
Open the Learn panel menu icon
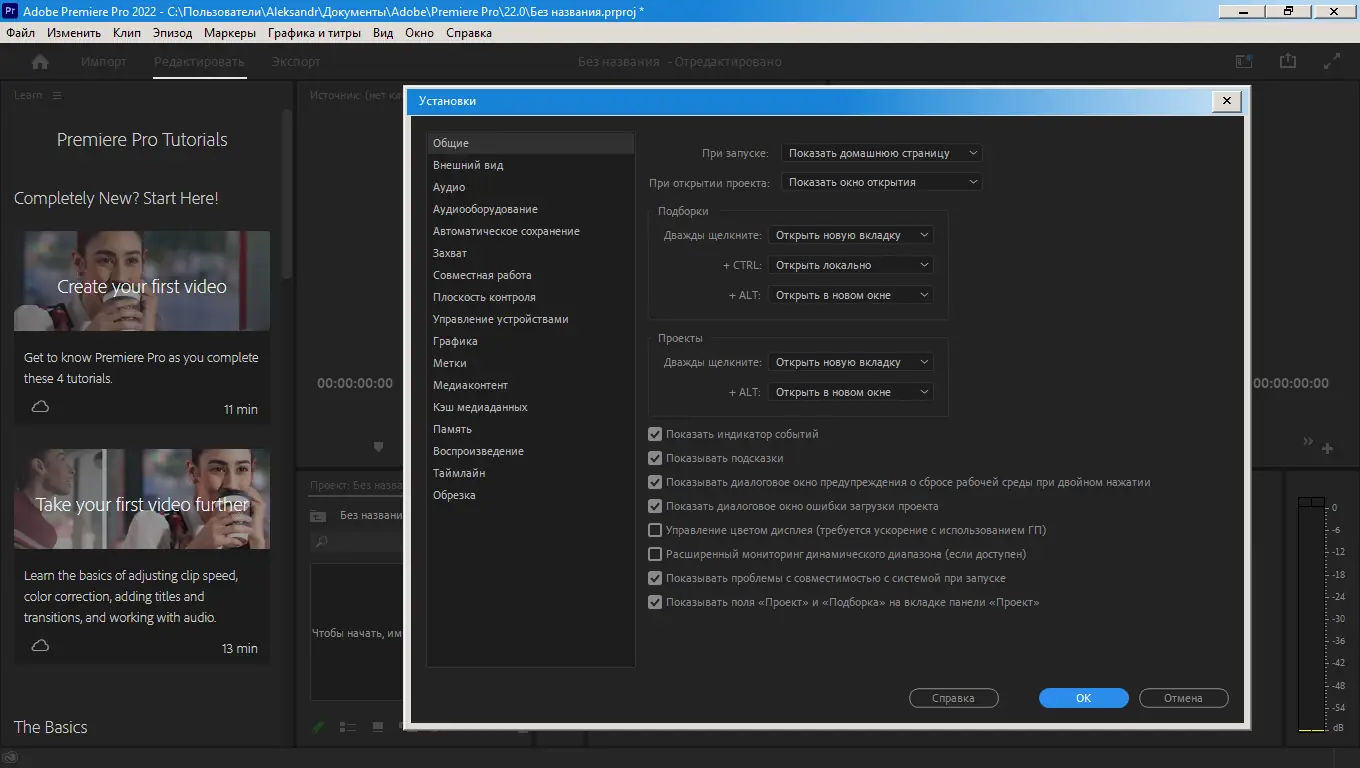tap(57, 95)
